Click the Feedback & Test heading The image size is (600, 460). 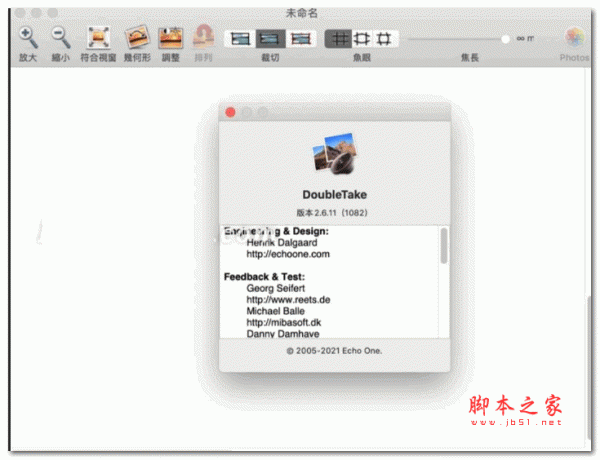point(264,277)
